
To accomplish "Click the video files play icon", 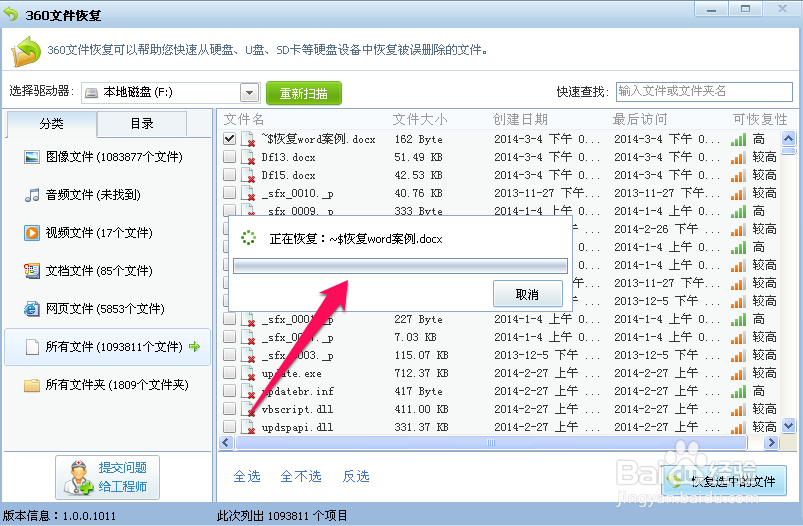I will tap(32, 233).
